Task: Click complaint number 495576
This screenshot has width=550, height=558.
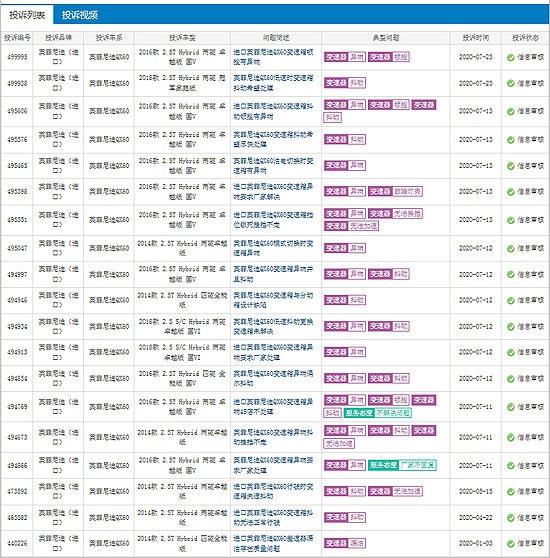Action: (17, 140)
